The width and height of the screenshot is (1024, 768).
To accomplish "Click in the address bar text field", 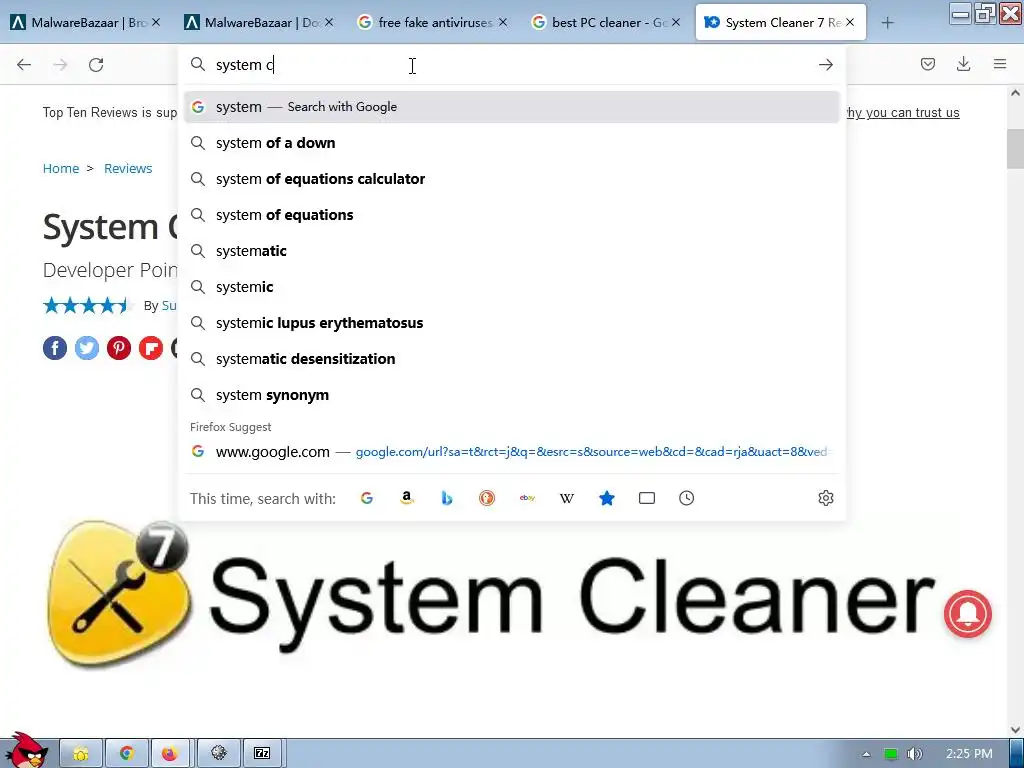I will [509, 65].
